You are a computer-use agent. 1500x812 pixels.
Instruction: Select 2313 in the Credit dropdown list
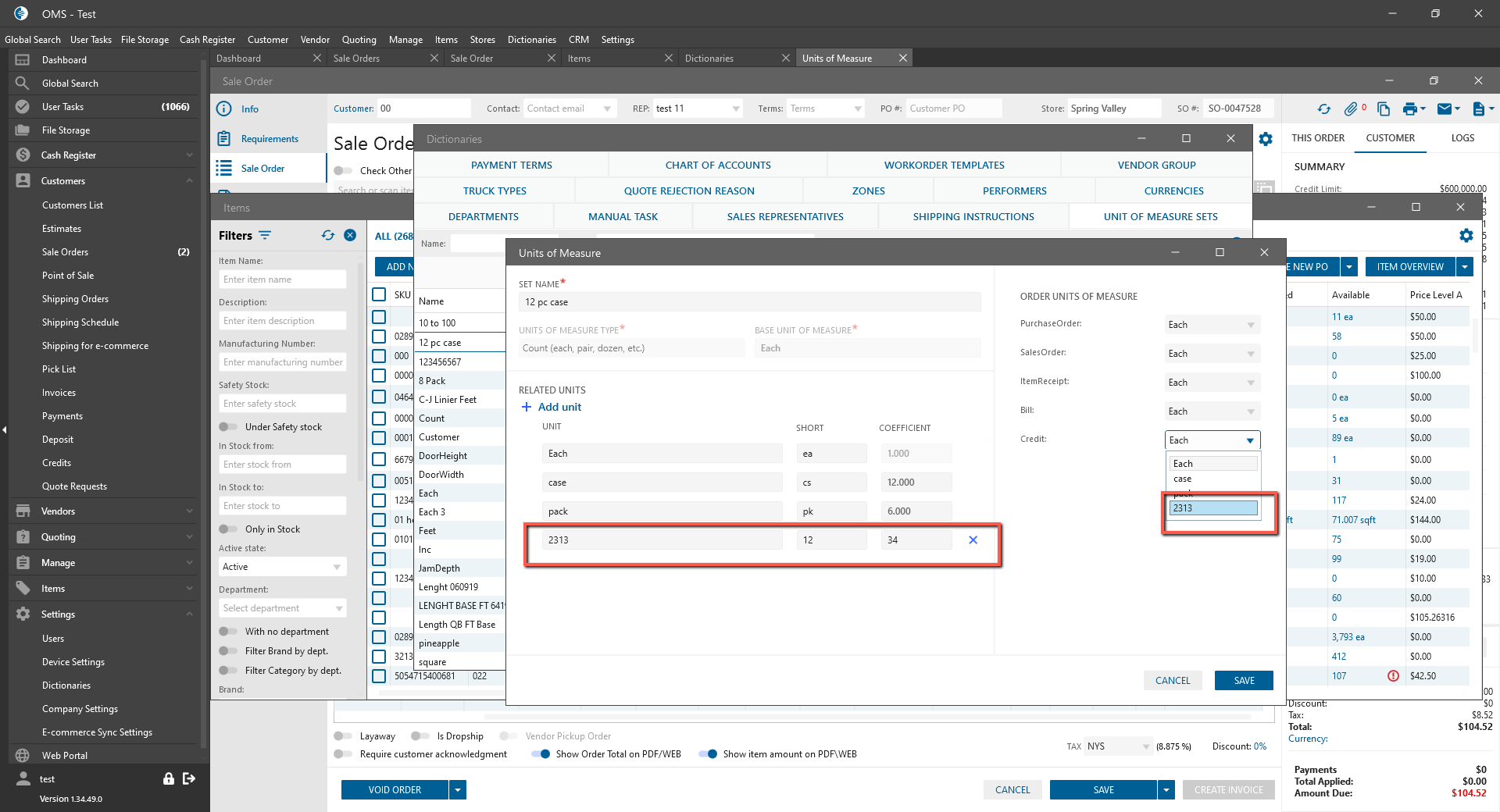[1212, 508]
